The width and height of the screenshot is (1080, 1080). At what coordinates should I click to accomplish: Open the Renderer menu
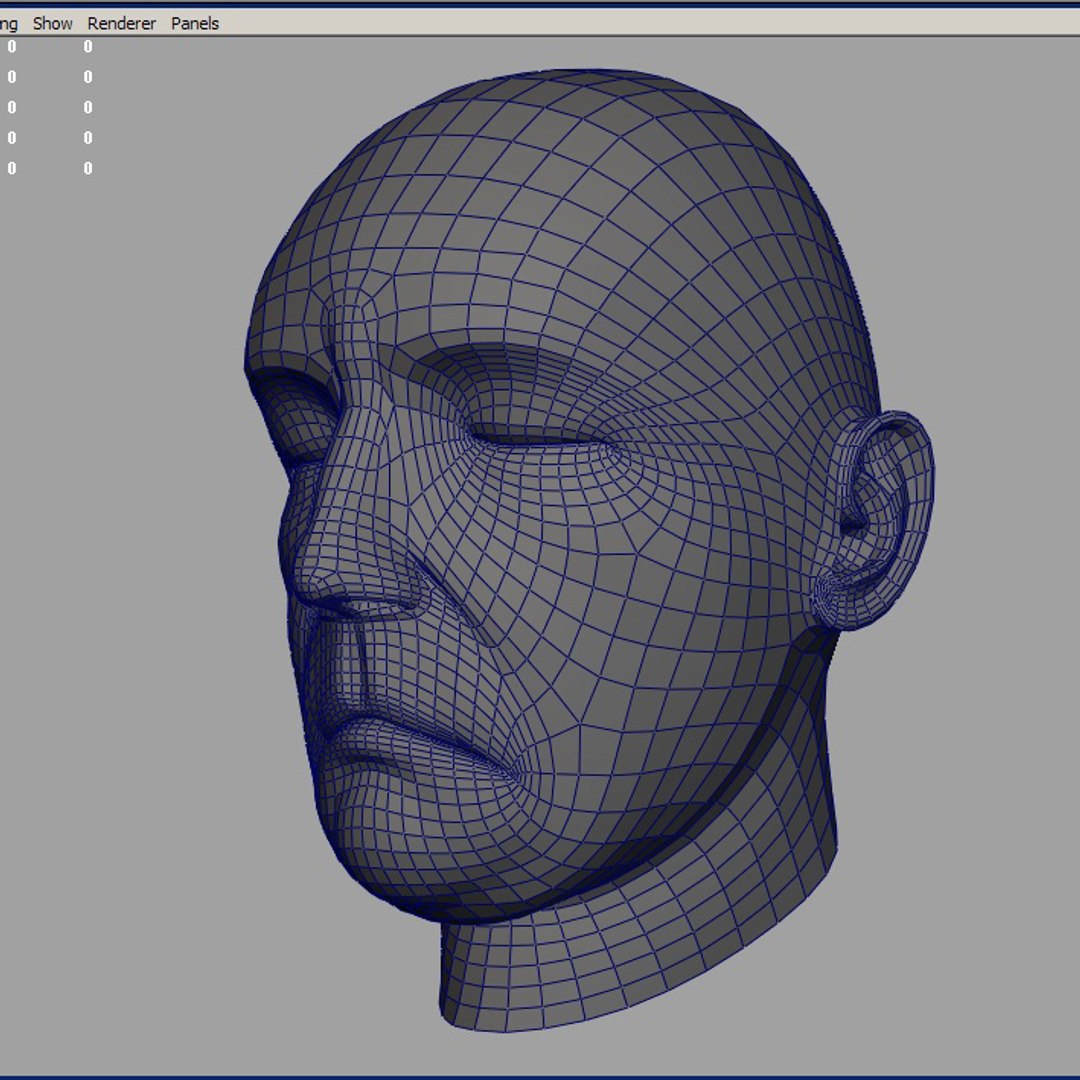[121, 23]
